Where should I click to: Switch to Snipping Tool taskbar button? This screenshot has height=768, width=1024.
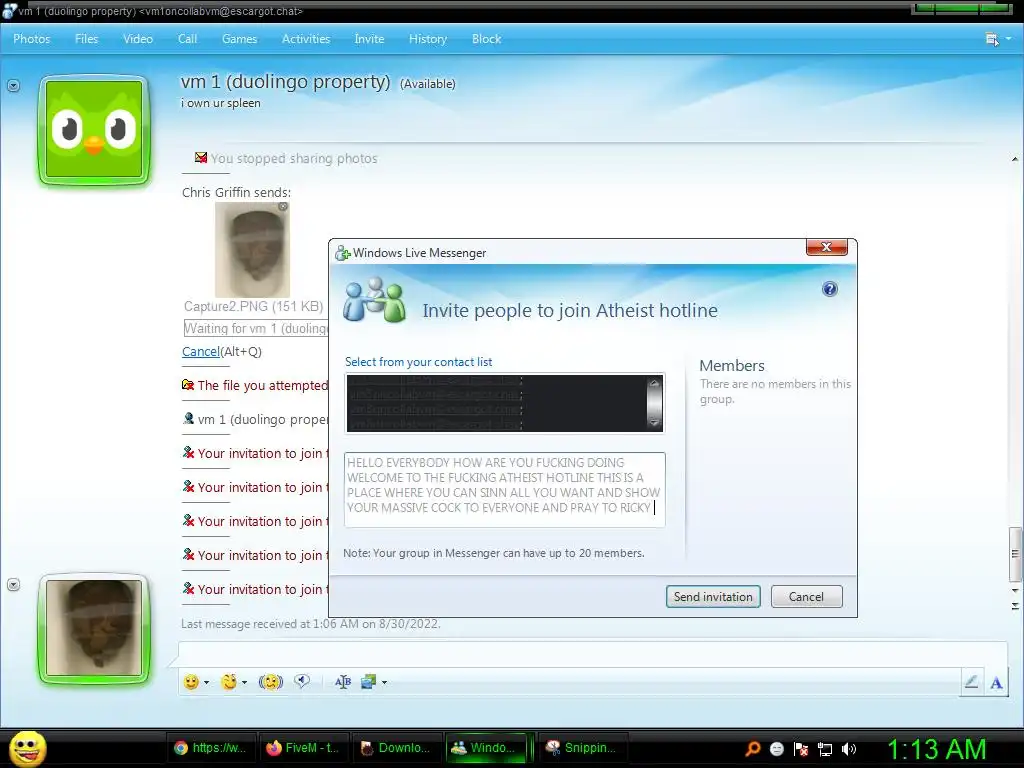coord(583,748)
